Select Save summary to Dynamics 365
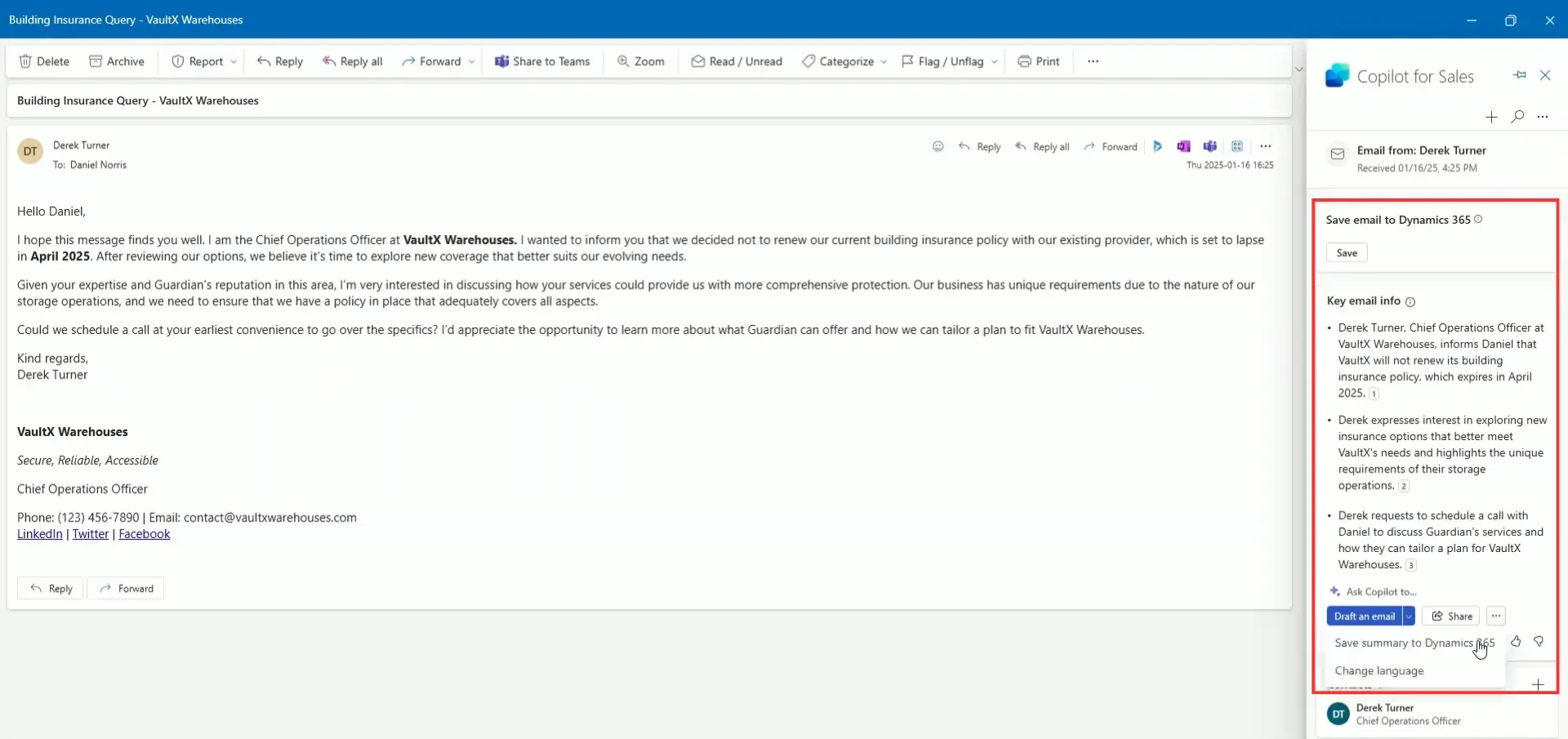The height and width of the screenshot is (739, 1568). [x=1414, y=643]
